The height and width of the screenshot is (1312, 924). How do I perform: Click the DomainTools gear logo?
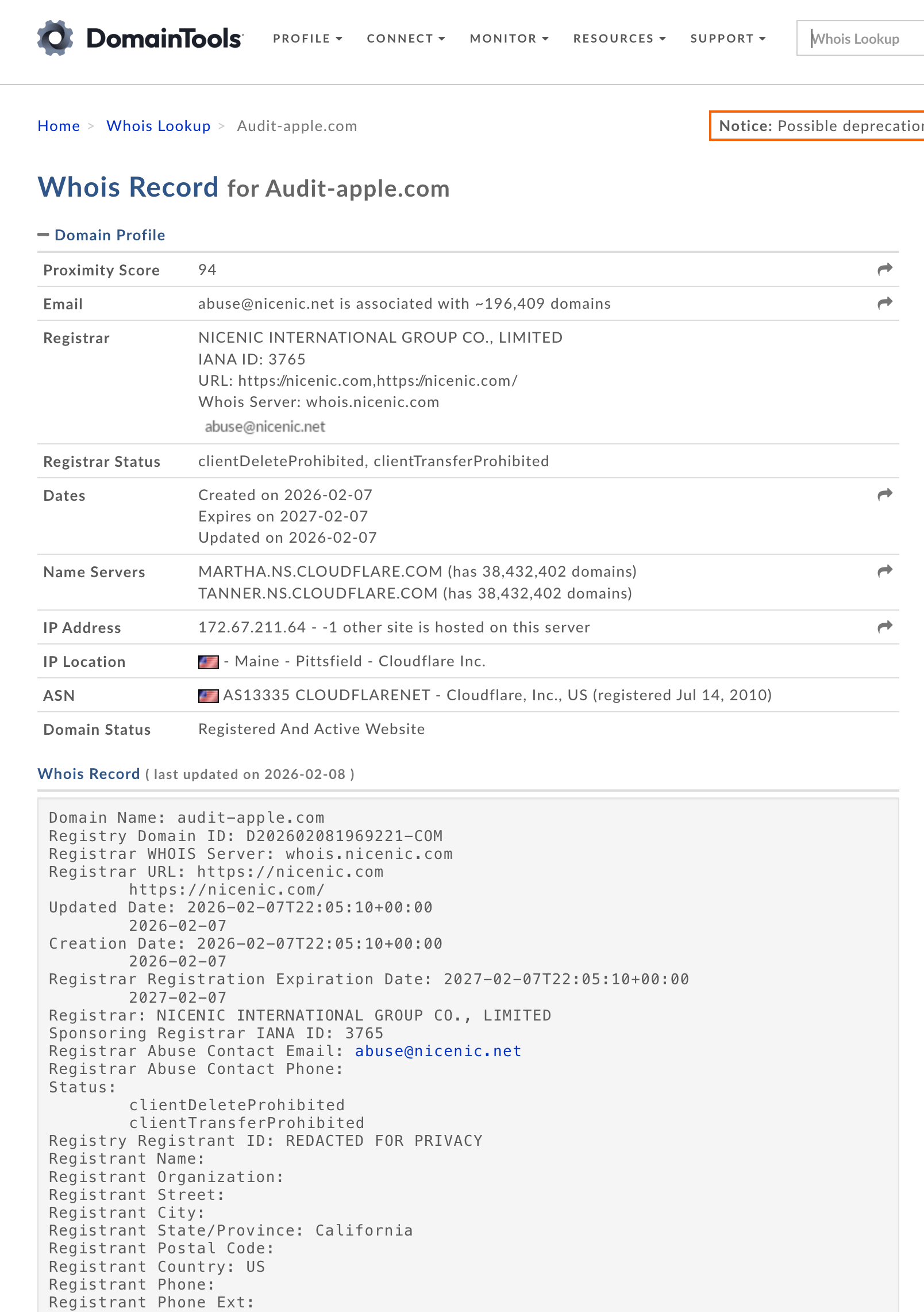pos(55,38)
